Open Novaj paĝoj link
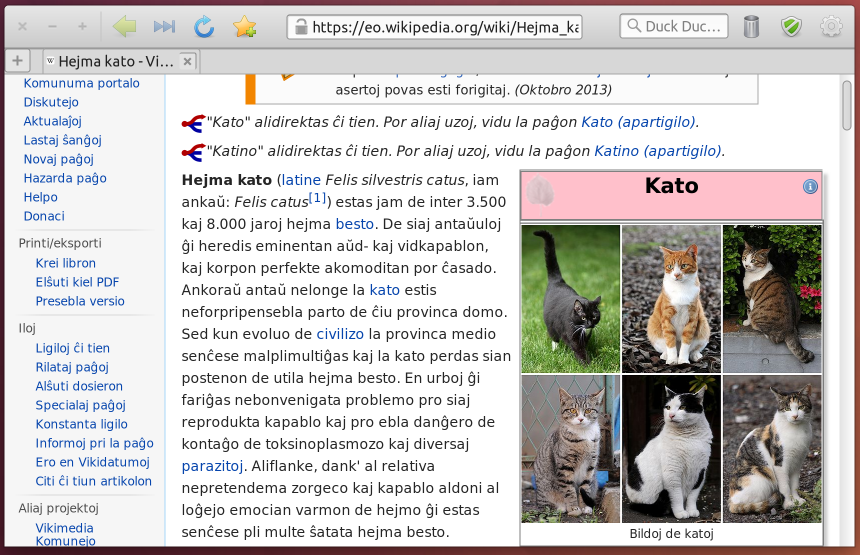 pos(59,159)
